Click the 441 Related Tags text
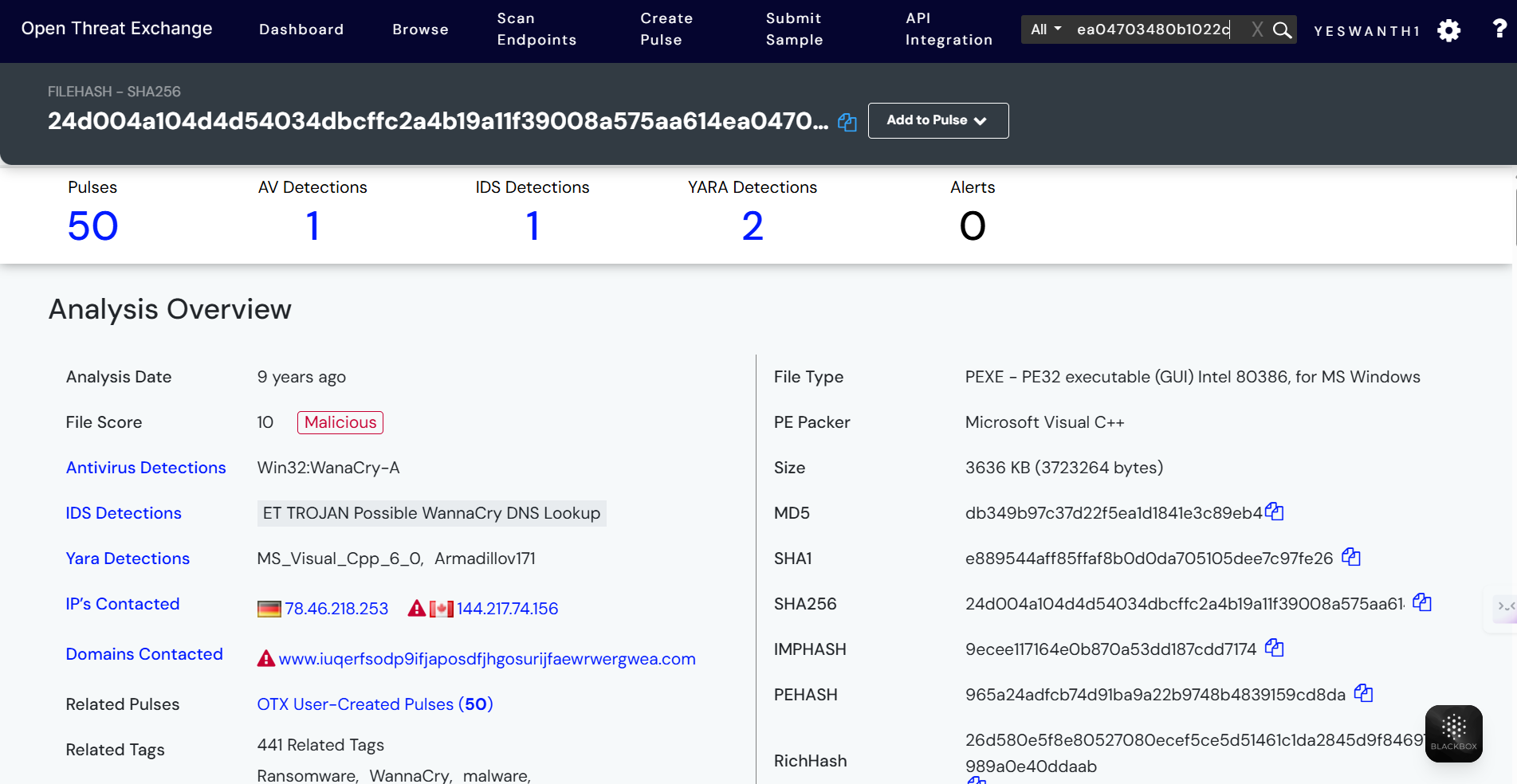The image size is (1517, 784). point(320,745)
